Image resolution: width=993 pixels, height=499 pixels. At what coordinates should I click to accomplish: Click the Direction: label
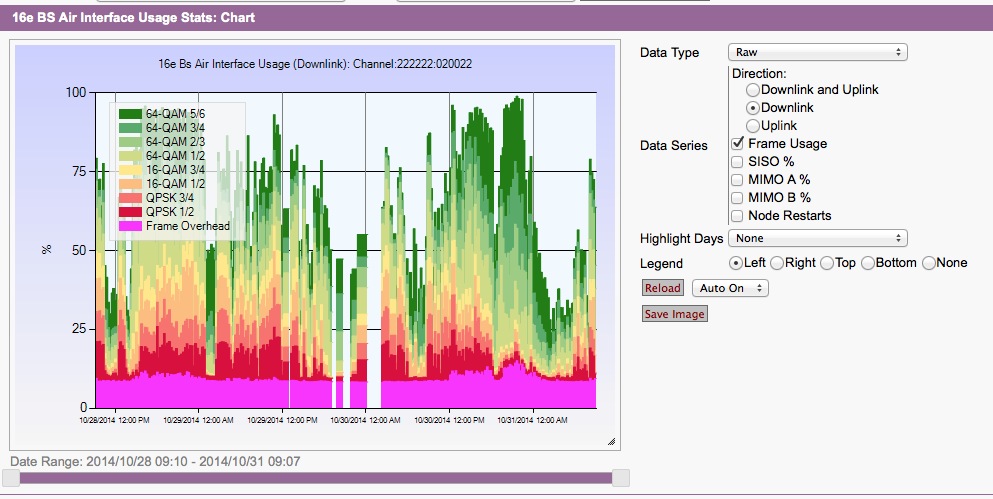click(x=759, y=73)
